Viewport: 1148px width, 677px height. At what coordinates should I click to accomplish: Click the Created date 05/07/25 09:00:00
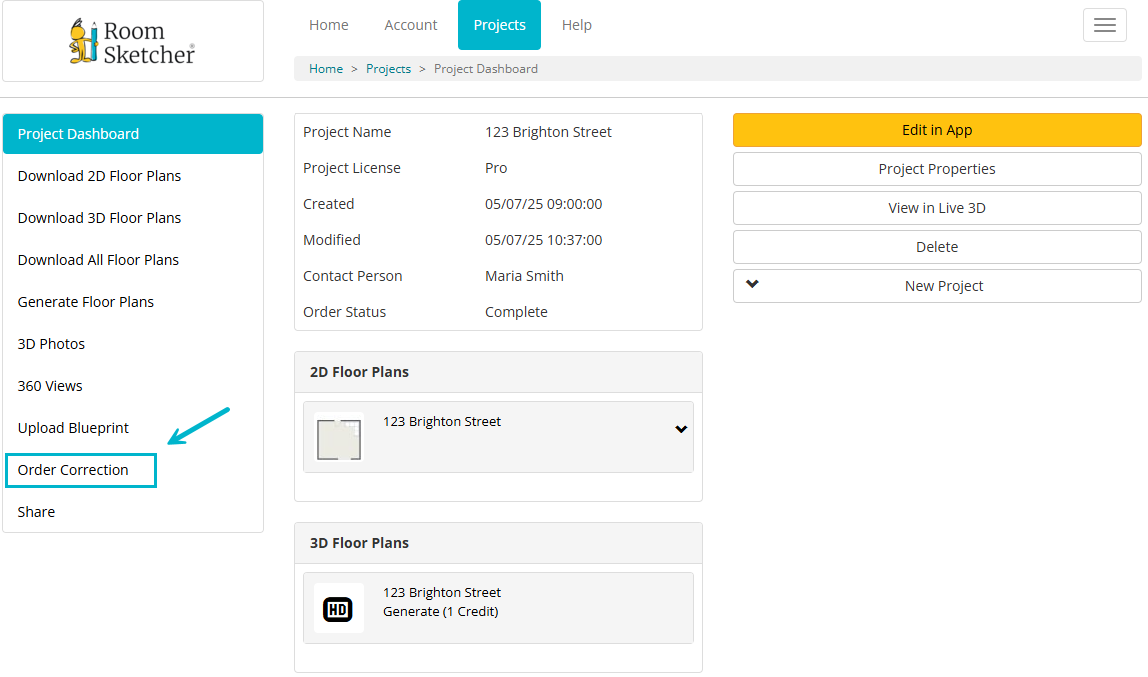543,204
